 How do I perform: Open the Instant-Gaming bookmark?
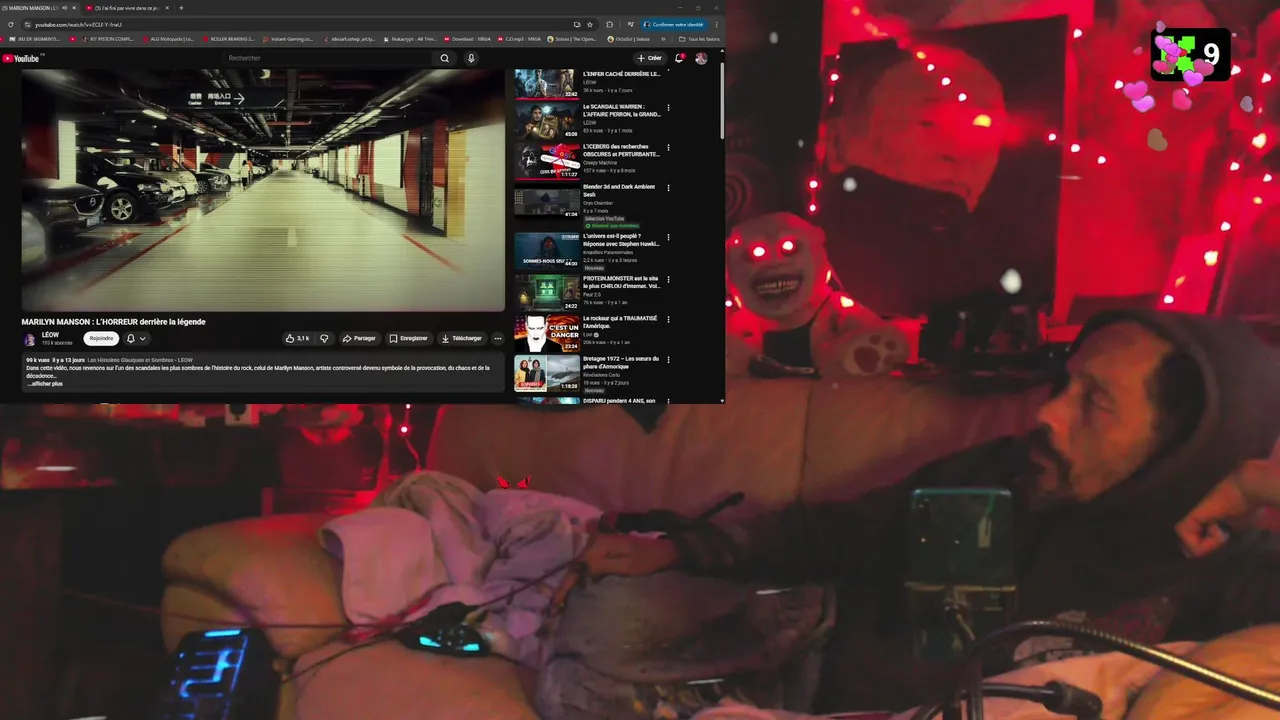pyautogui.click(x=288, y=39)
